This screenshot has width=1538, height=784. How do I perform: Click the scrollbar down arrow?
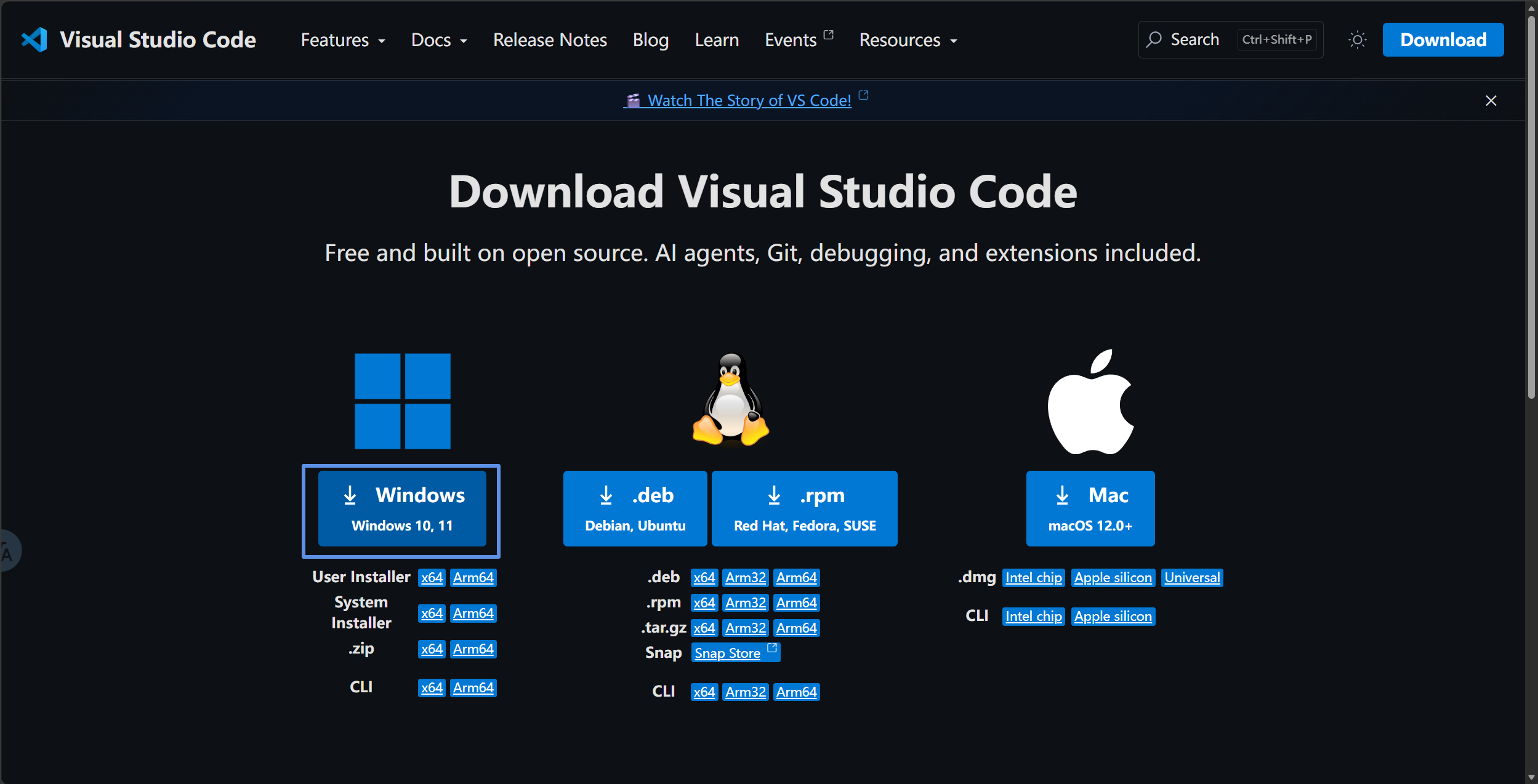1531,777
